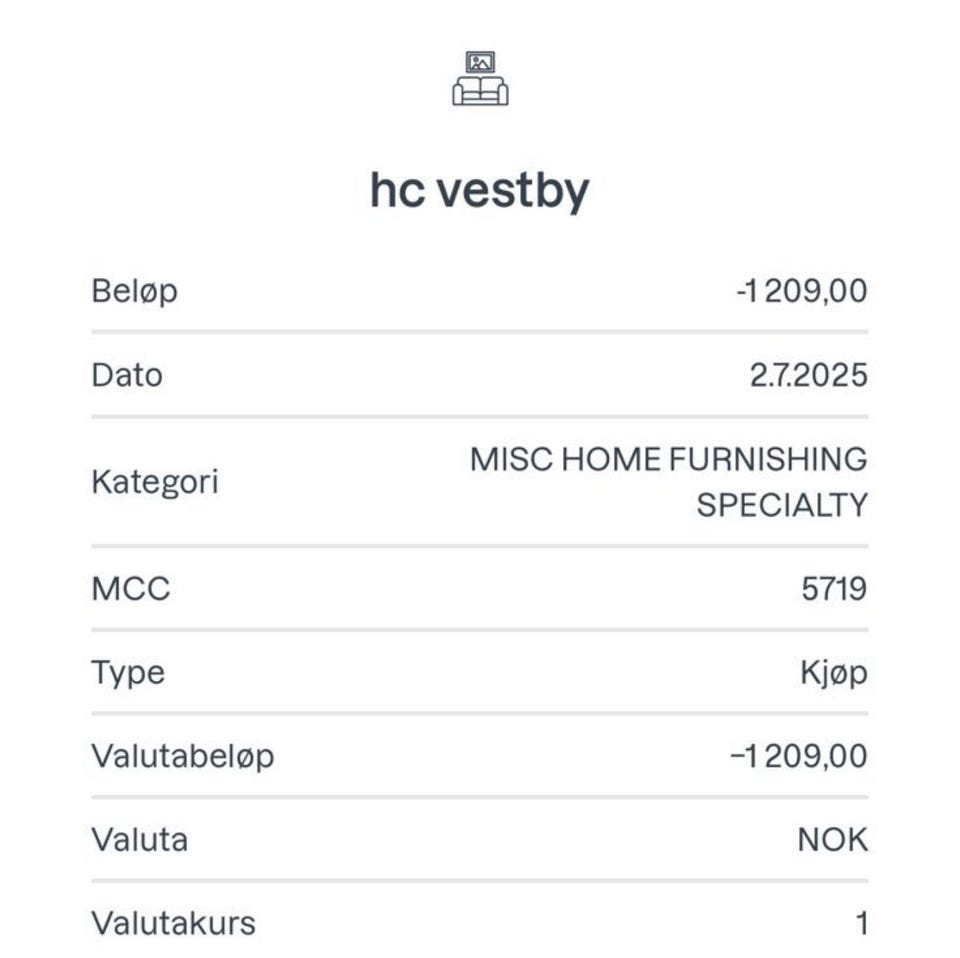The image size is (960, 958).
Task: Click the Kjøp type value
Action: (833, 673)
